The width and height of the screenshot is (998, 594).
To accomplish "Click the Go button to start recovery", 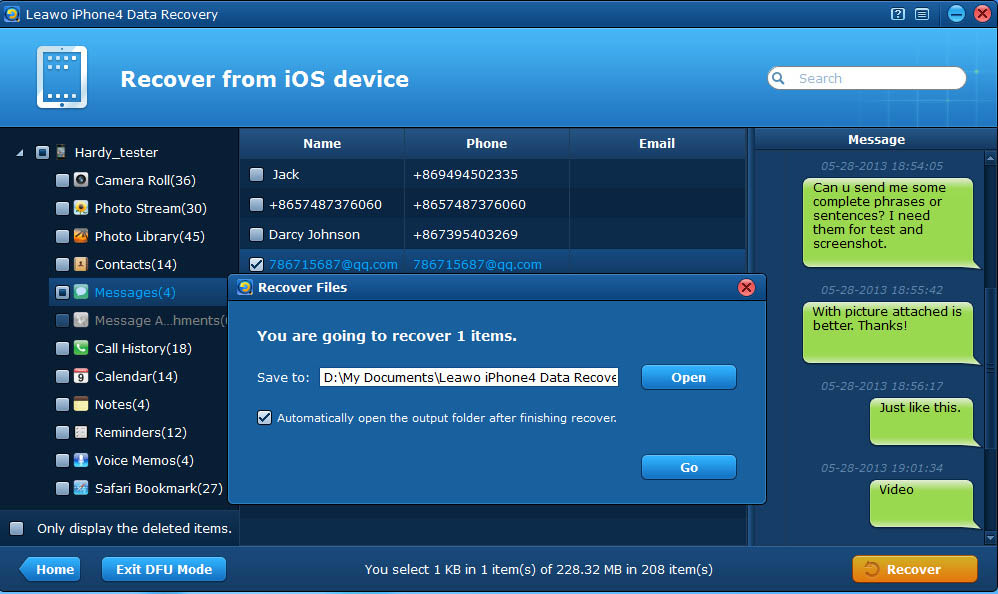I will (689, 467).
